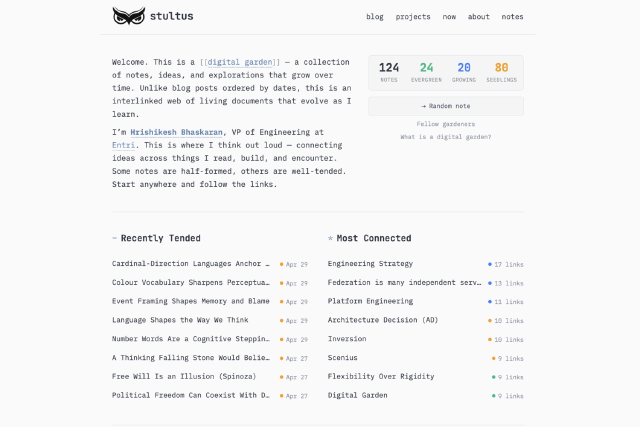Viewport: 640px width, 427px height.
Task: Open the blog menu item
Action: click(375, 17)
